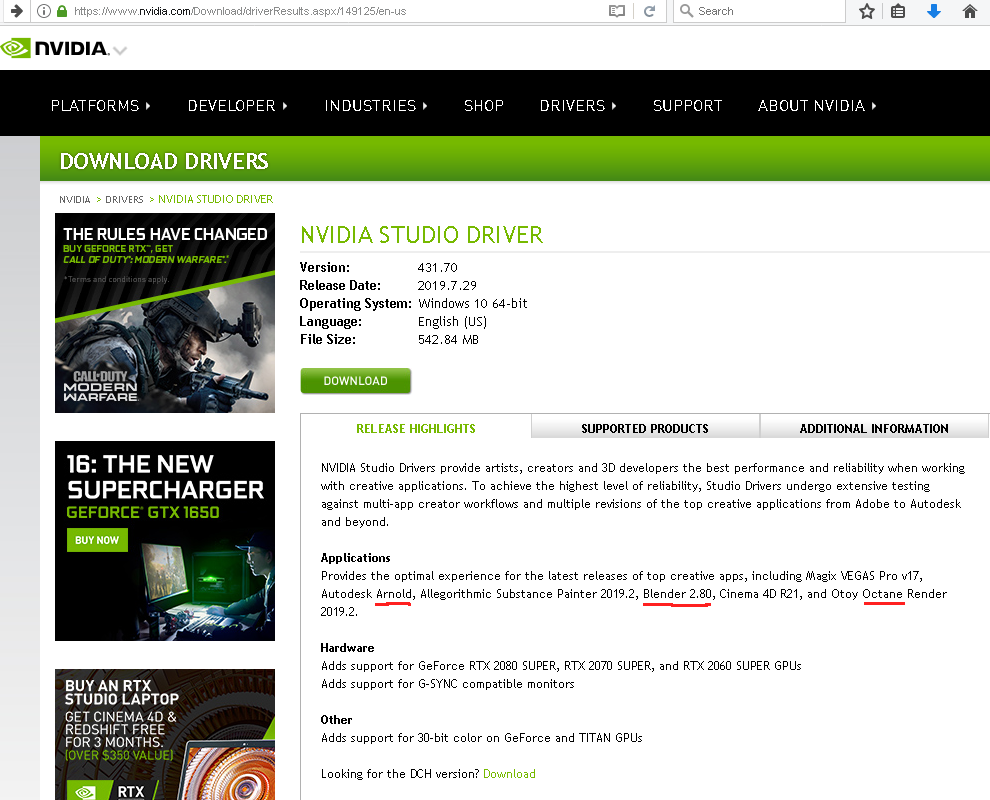Bookmark this page with star icon
Image resolution: width=990 pixels, height=800 pixels.
[x=867, y=11]
